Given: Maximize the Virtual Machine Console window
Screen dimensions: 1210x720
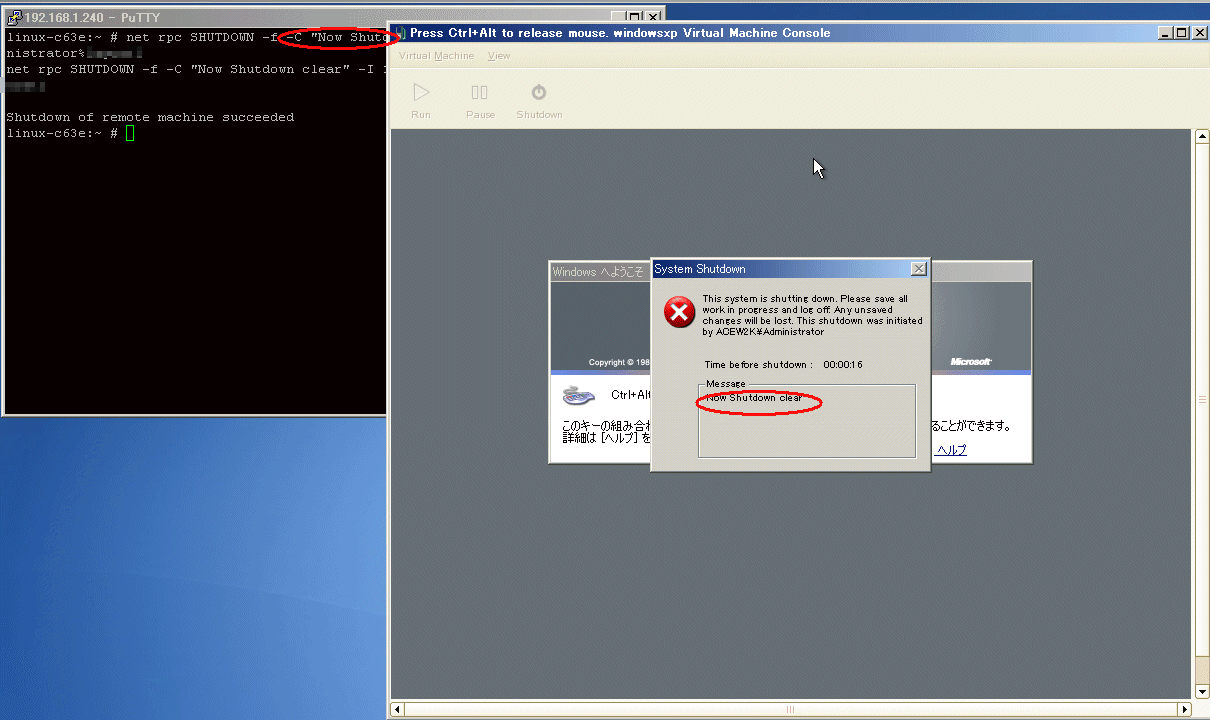Looking at the screenshot, I should coord(1182,33).
